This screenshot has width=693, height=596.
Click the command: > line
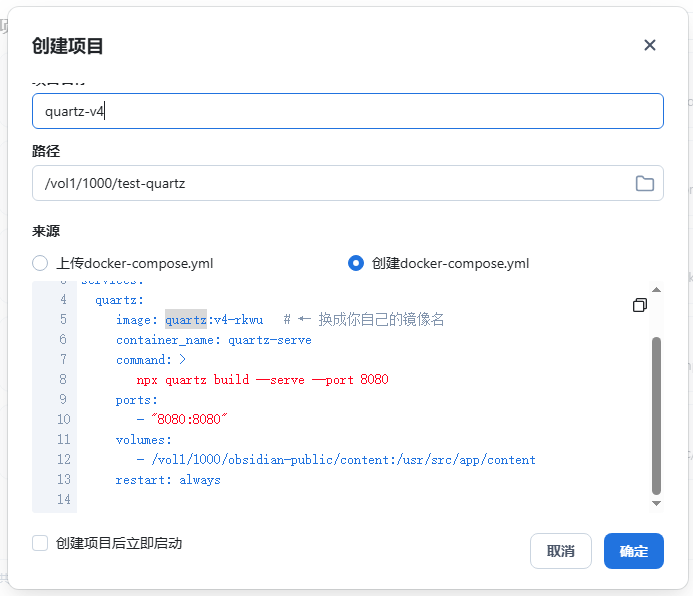[151, 360]
